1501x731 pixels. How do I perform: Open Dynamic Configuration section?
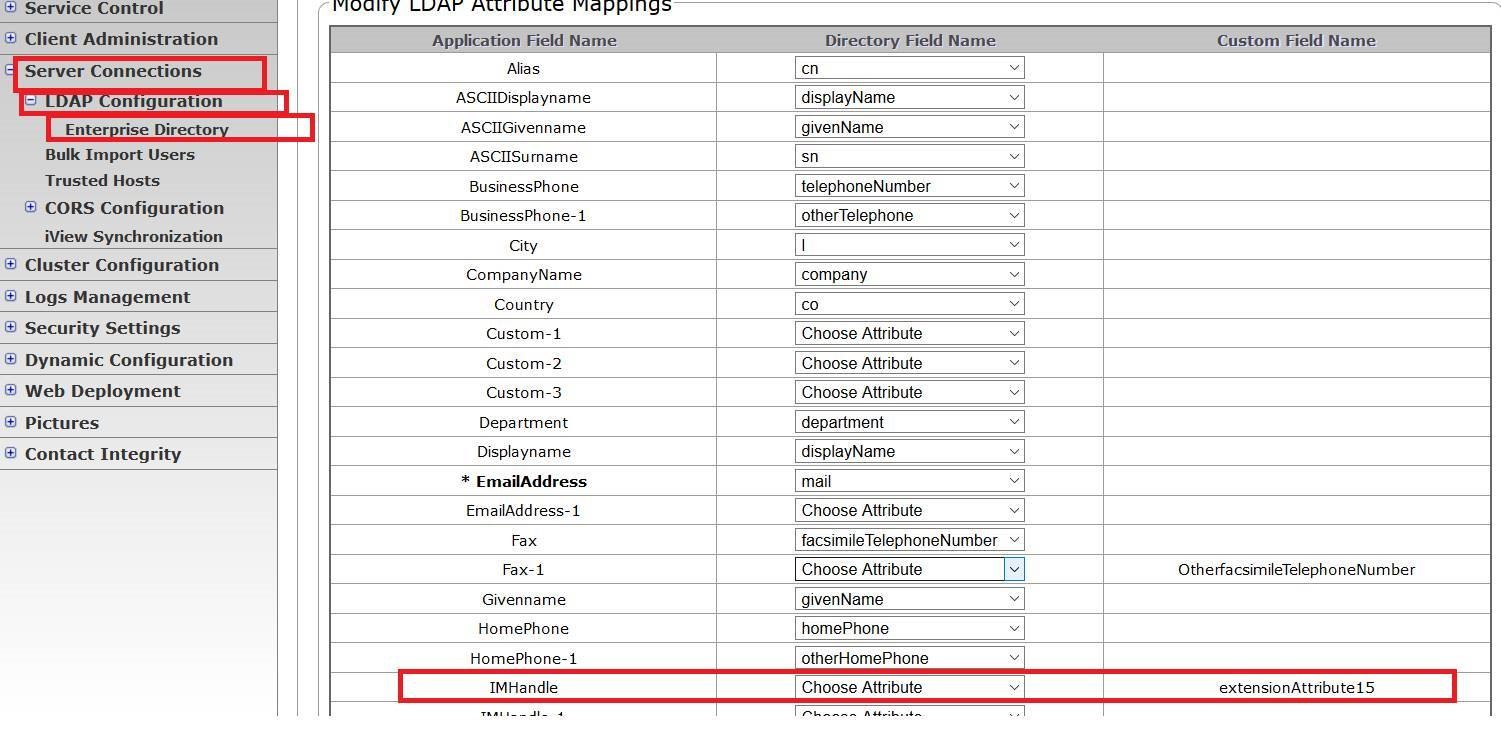[x=129, y=360]
